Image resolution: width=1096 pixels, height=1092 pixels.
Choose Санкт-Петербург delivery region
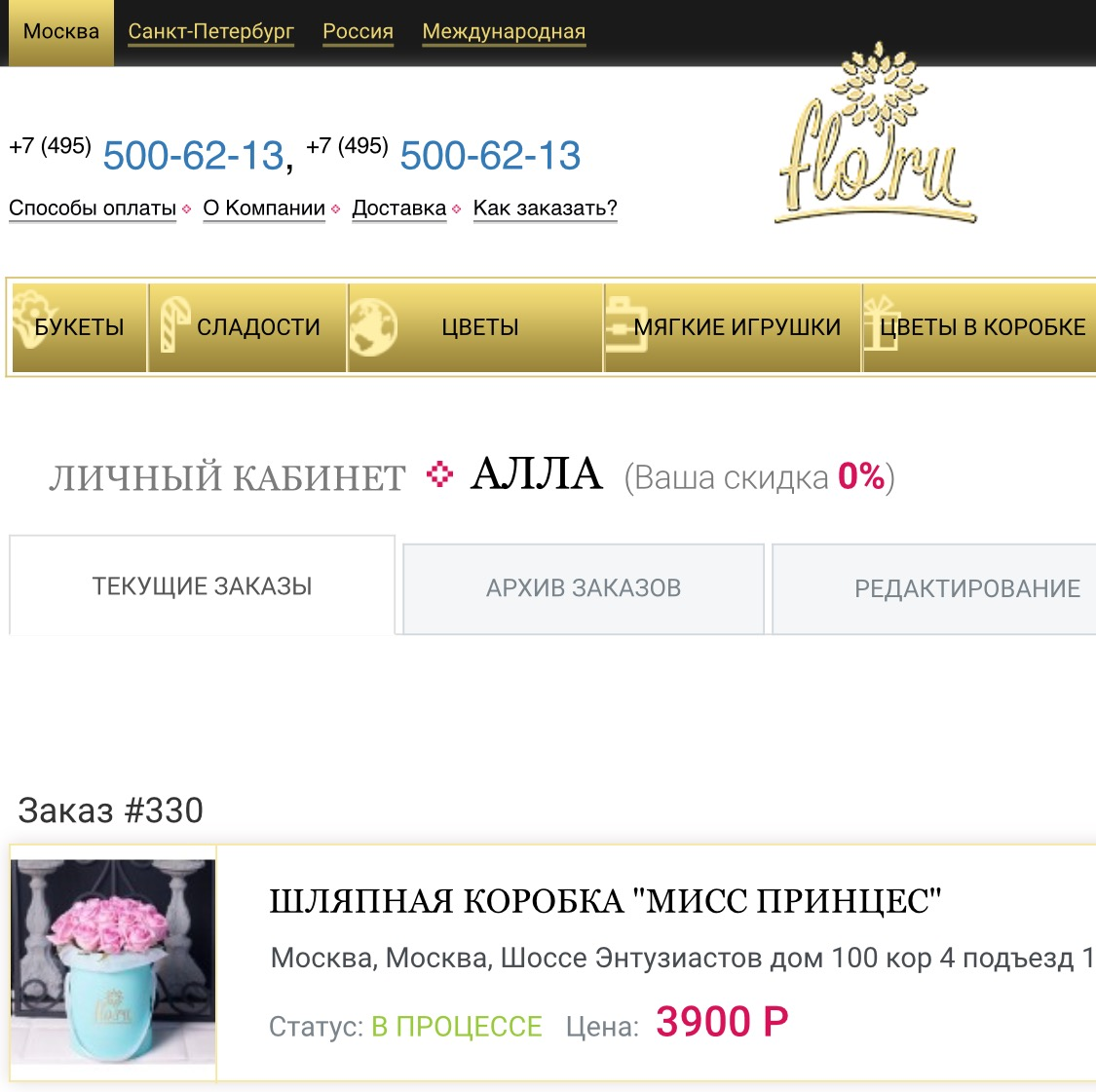point(211,32)
